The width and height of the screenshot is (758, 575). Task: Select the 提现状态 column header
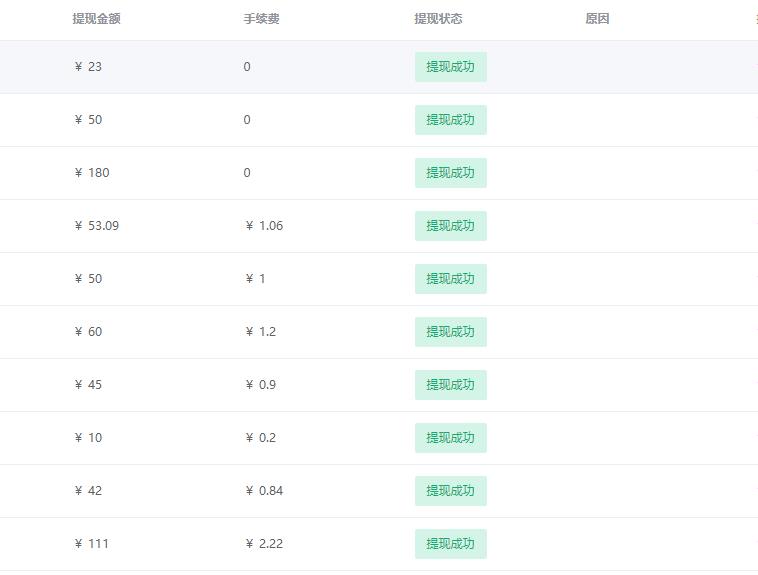[x=438, y=19]
